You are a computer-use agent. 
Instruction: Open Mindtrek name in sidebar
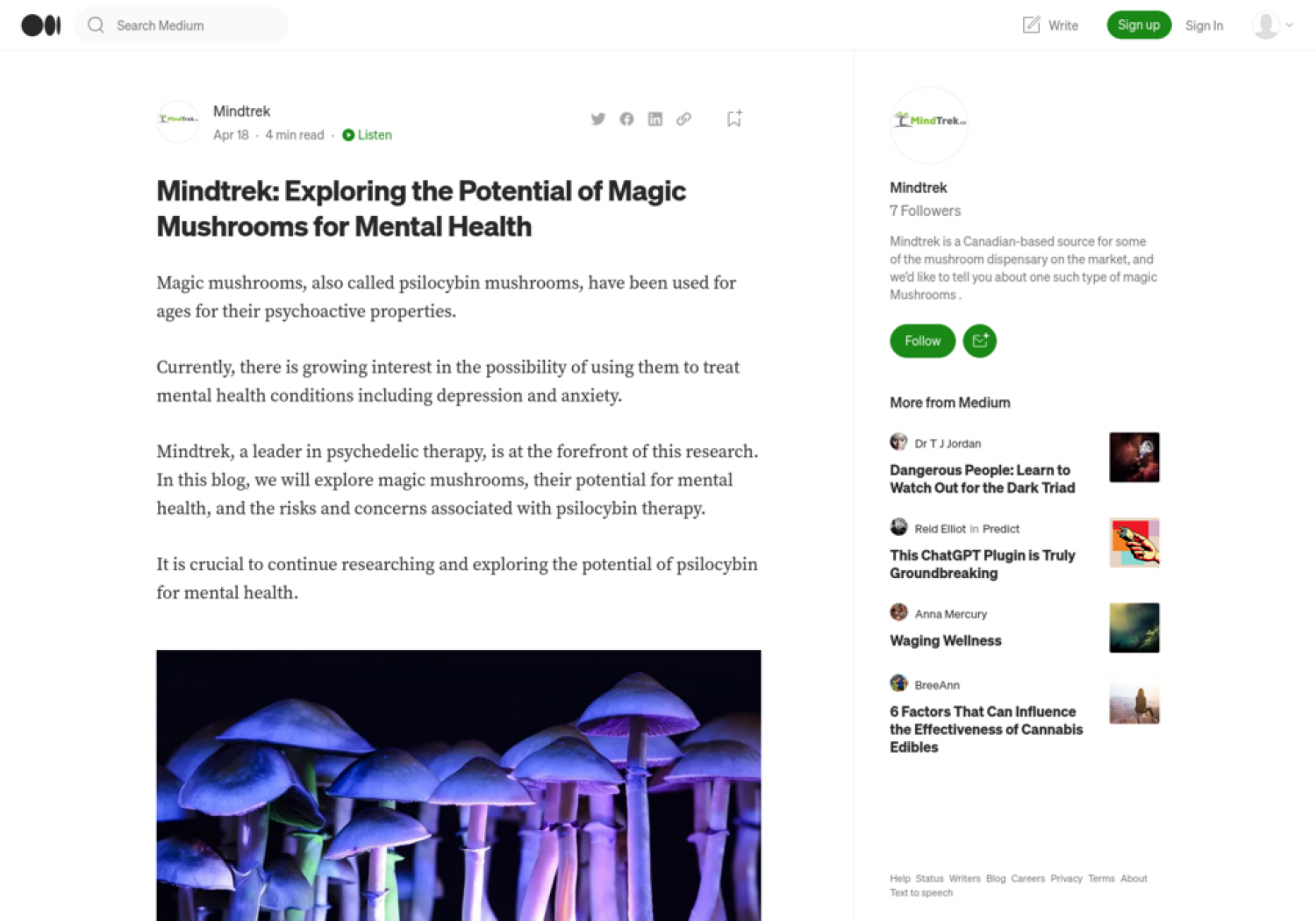click(x=919, y=188)
